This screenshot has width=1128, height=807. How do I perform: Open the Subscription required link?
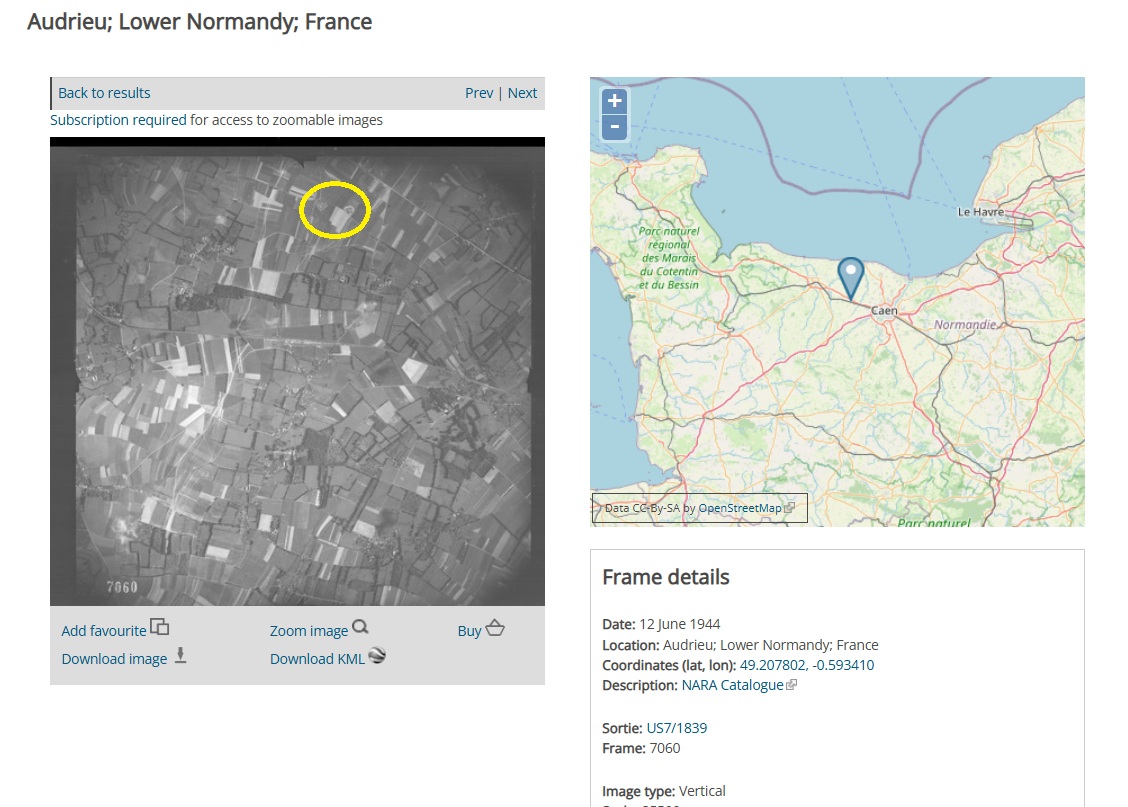point(118,120)
